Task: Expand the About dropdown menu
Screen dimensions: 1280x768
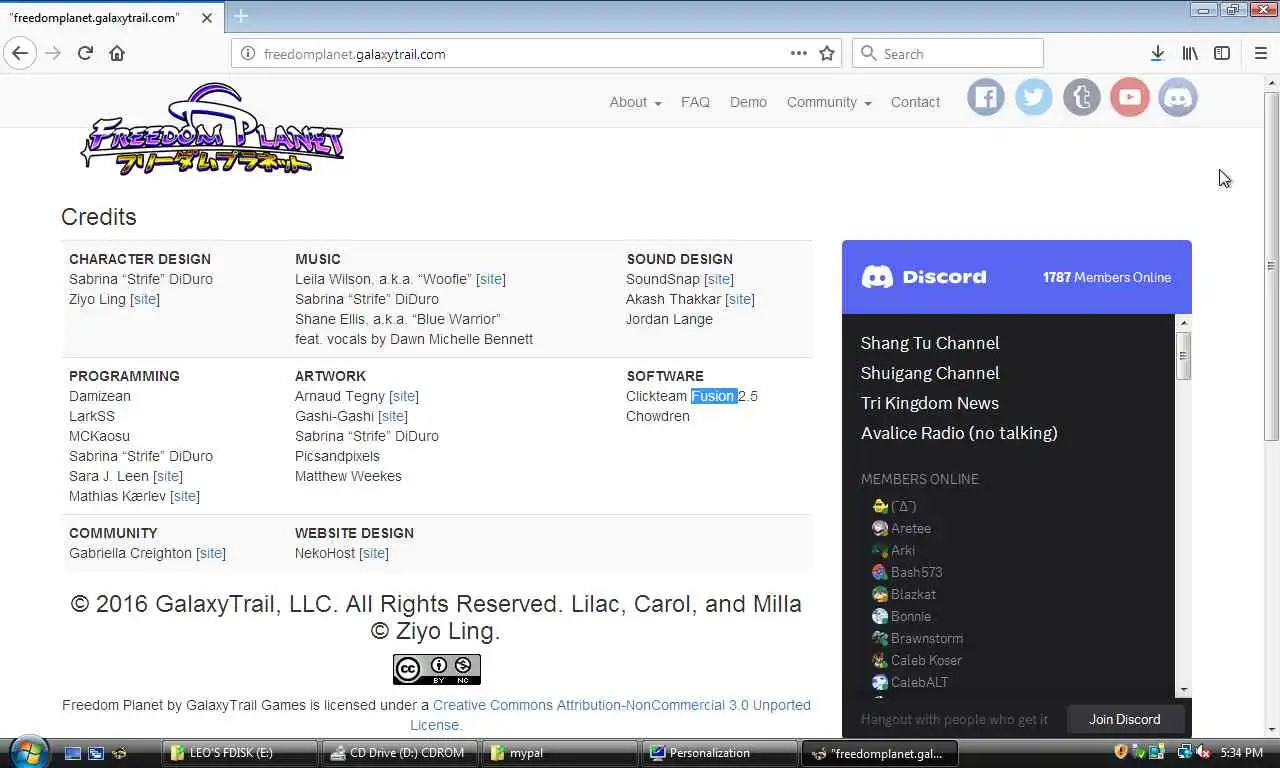Action: [635, 102]
